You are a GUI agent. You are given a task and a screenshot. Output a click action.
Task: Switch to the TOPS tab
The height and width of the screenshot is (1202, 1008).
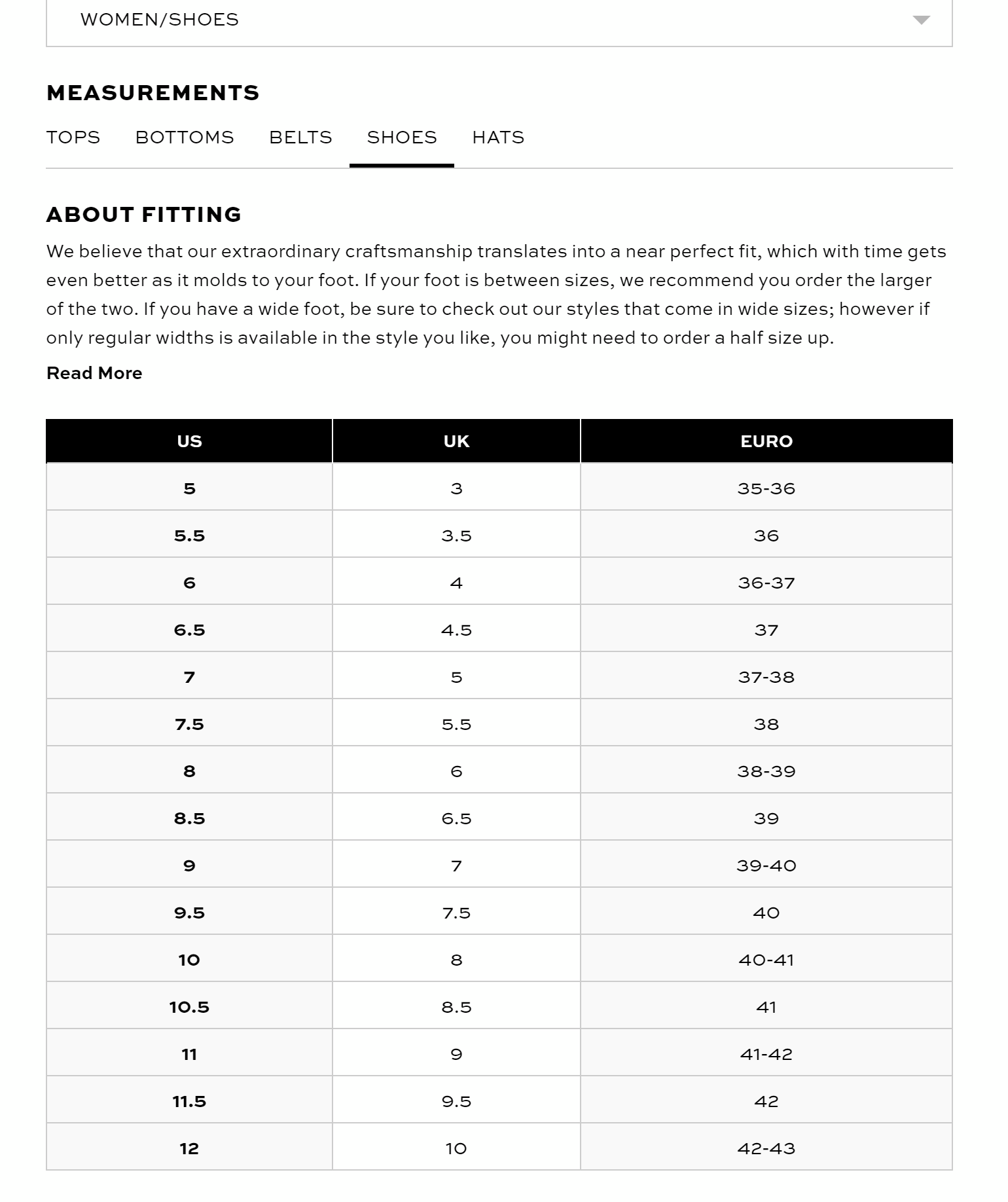[73, 137]
